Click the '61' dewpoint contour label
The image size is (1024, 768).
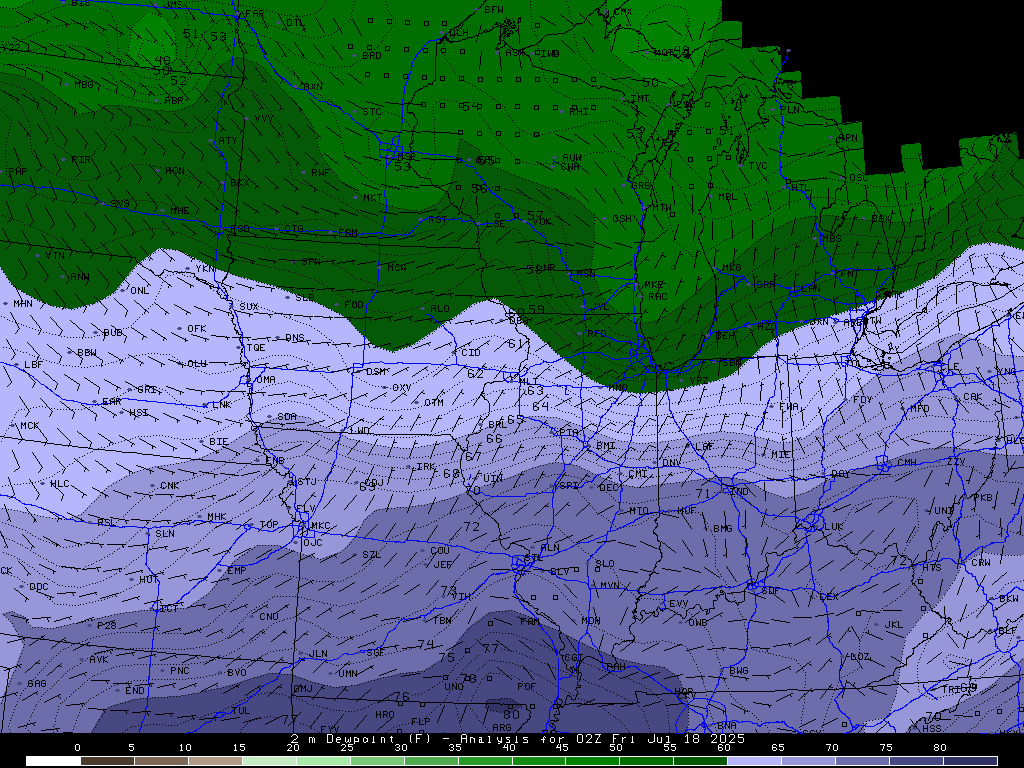click(516, 344)
